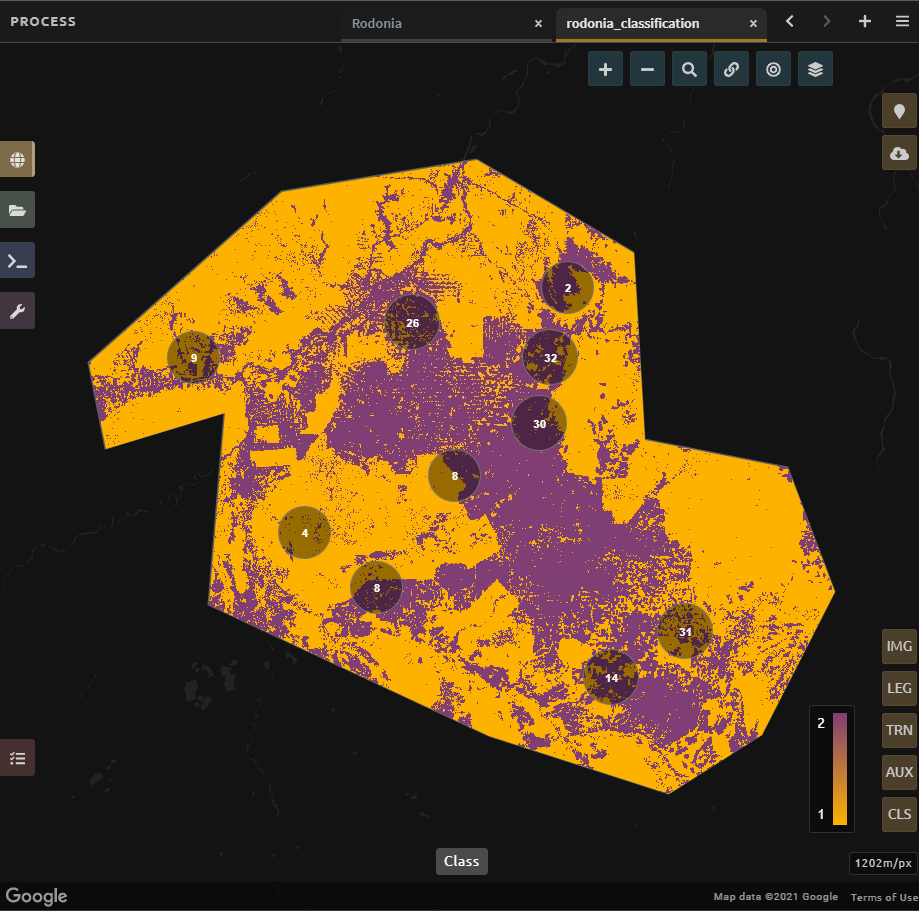919x911 pixels.
Task: Click the cloud download icon
Action: tap(897, 152)
